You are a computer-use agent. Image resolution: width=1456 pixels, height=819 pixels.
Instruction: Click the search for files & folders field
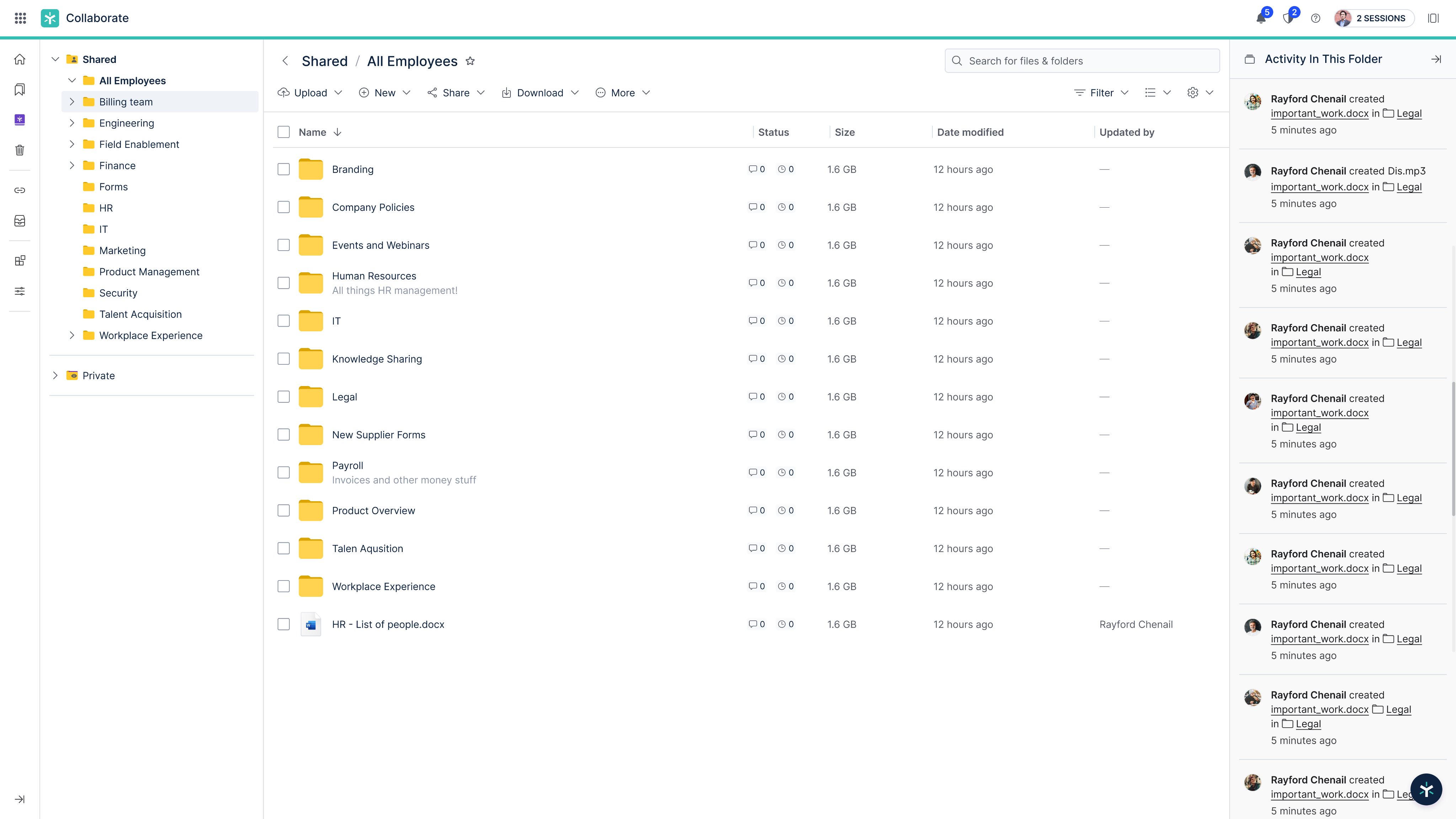[1082, 61]
